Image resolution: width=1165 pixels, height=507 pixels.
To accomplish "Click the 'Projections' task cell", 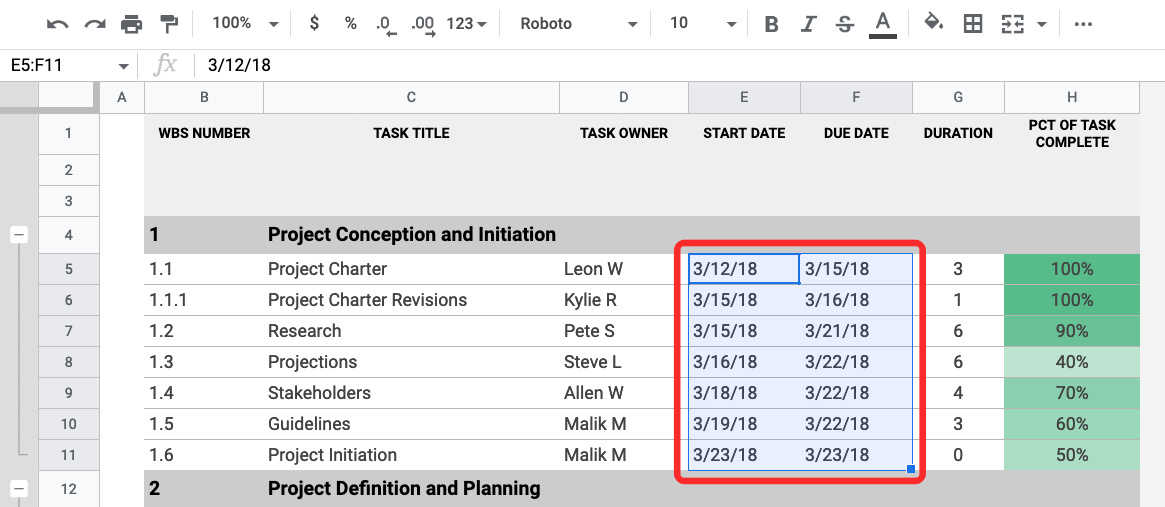I will (x=411, y=362).
